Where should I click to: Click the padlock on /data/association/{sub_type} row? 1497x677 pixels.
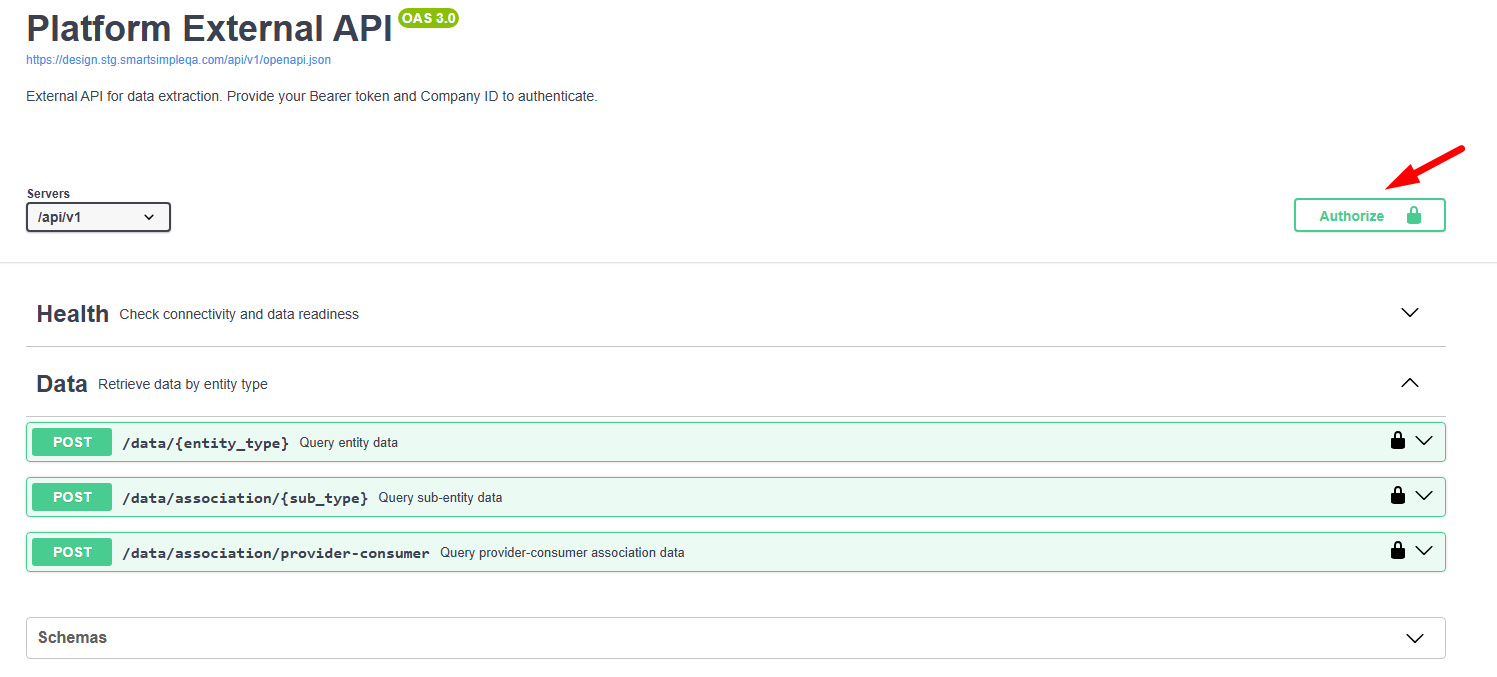click(1398, 496)
